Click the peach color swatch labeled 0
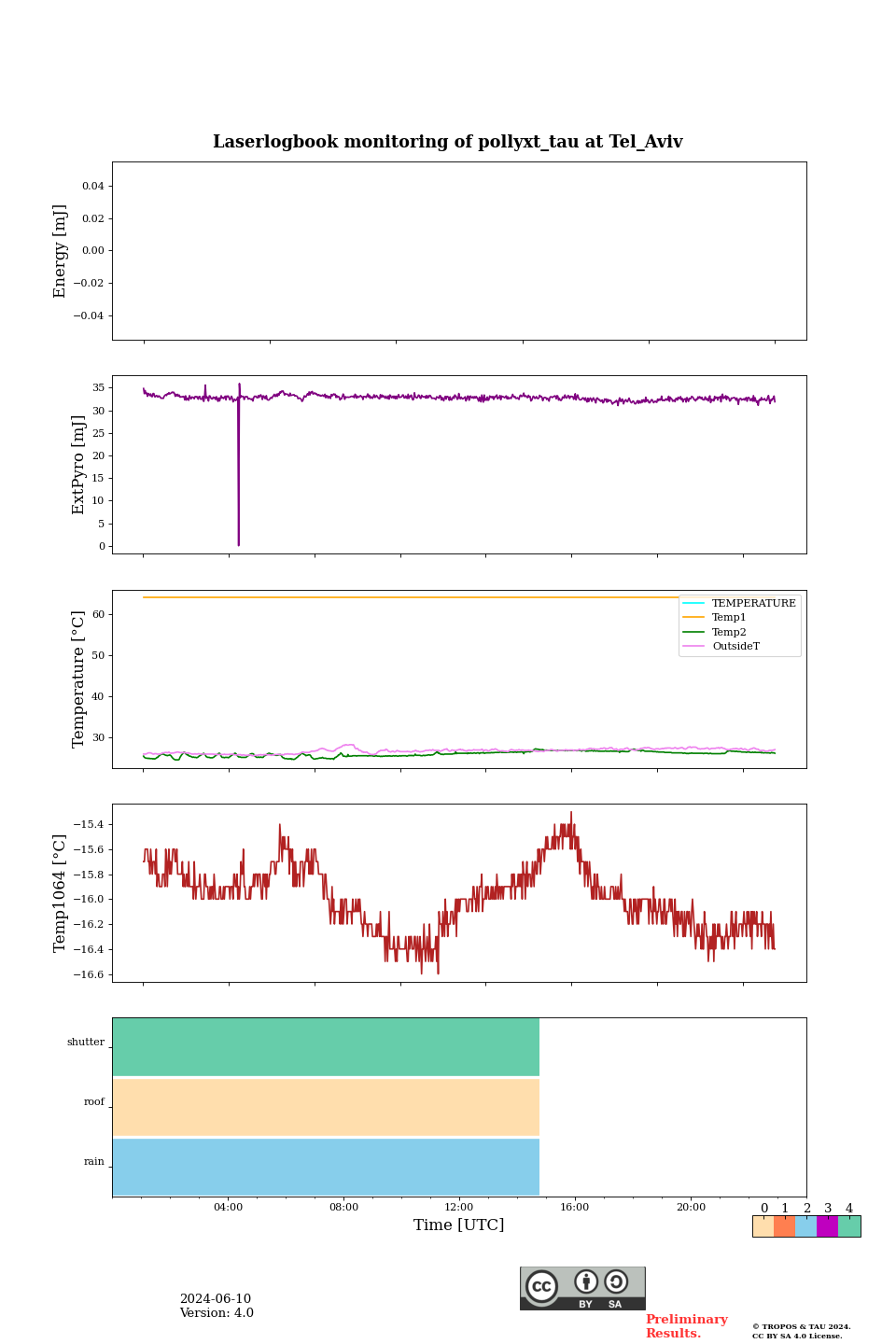 click(763, 1226)
